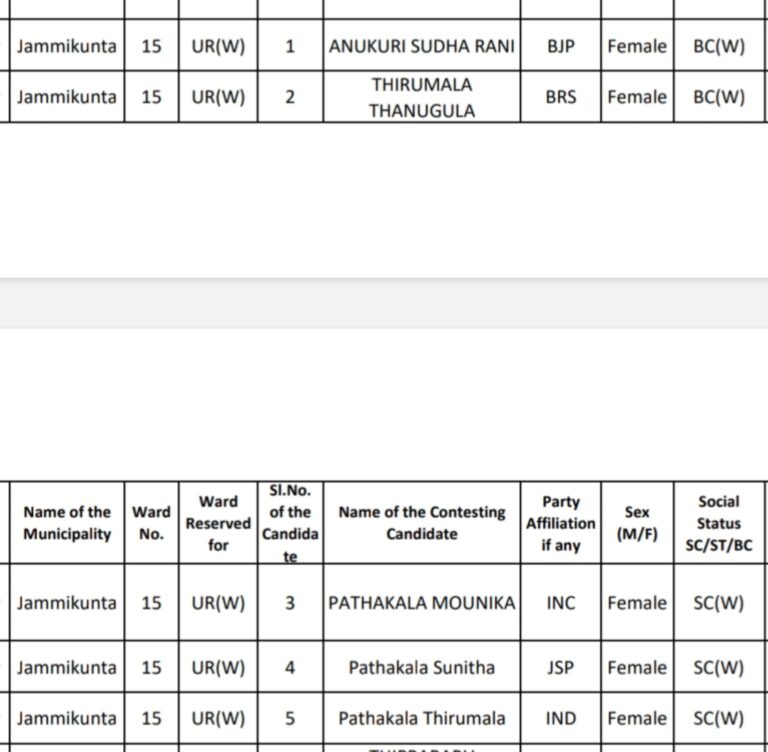Click Jammikunta in the JSP candidate row

67,667
